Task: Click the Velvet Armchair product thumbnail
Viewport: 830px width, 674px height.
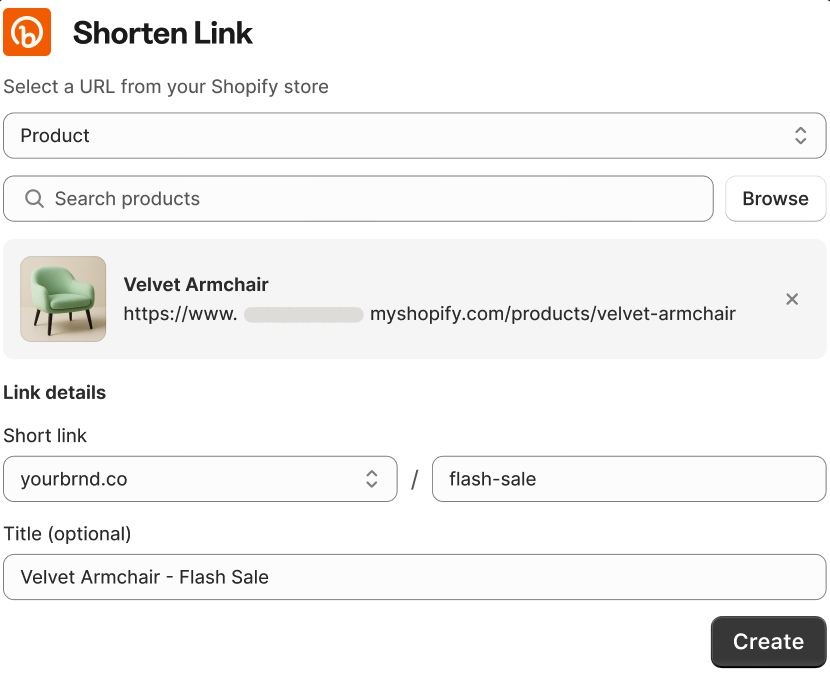Action: [63, 299]
